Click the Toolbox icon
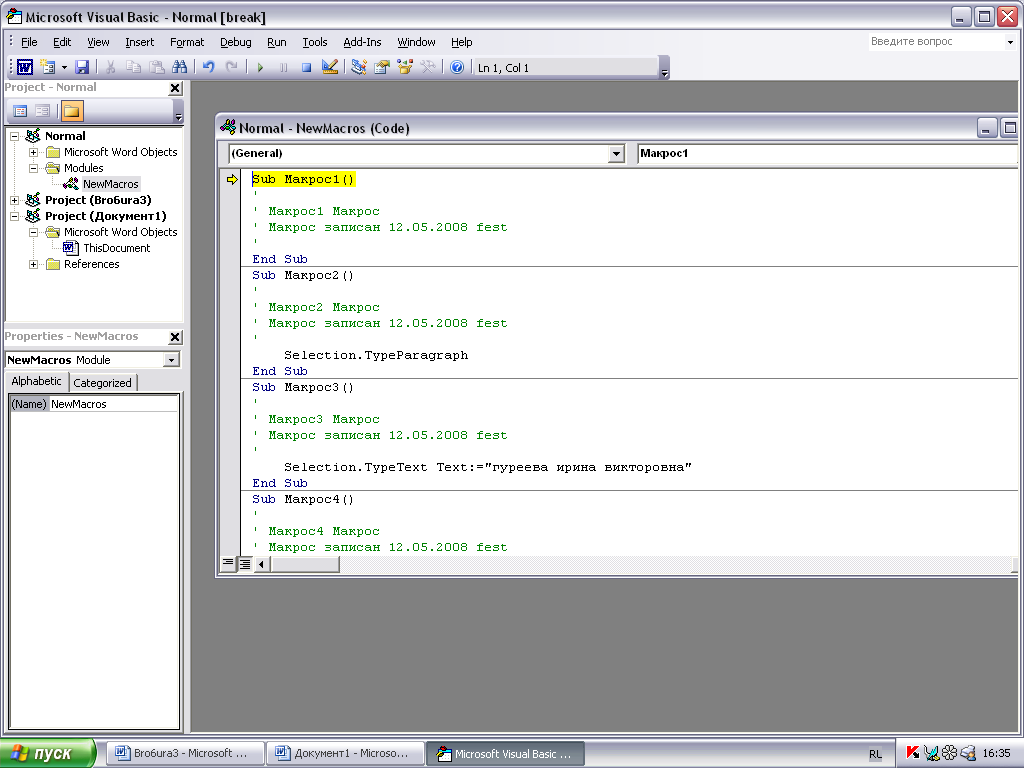 [428, 67]
